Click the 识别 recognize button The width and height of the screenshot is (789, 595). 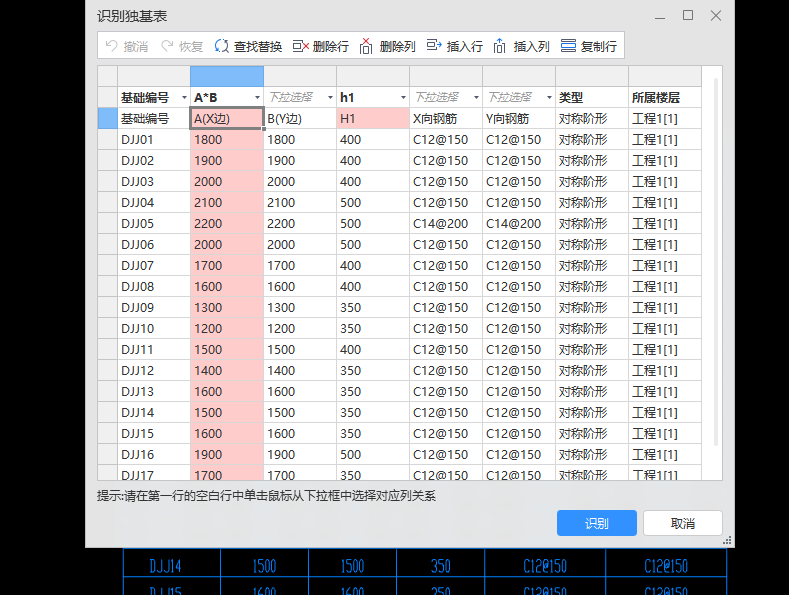tap(597, 523)
